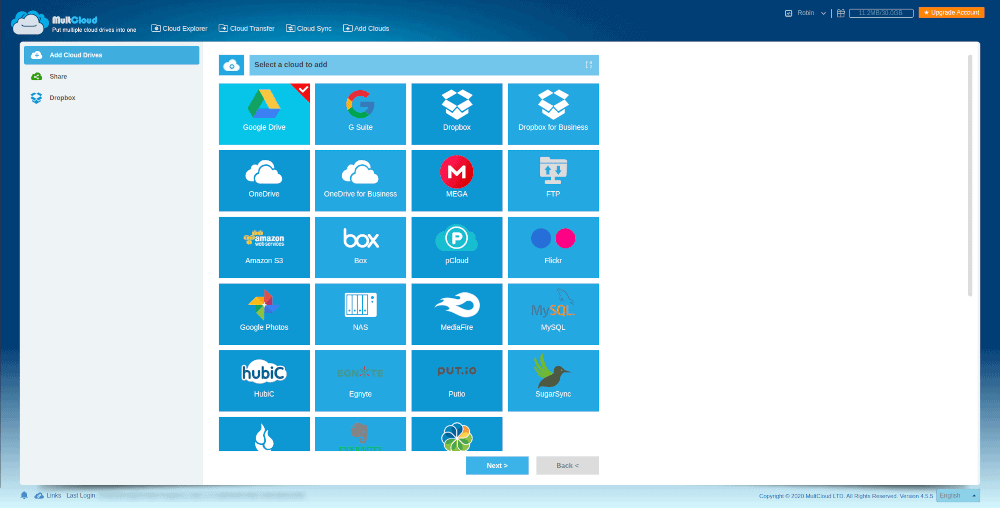Choose the Google Photos tile
Image resolution: width=1000 pixels, height=508 pixels.
click(264, 314)
